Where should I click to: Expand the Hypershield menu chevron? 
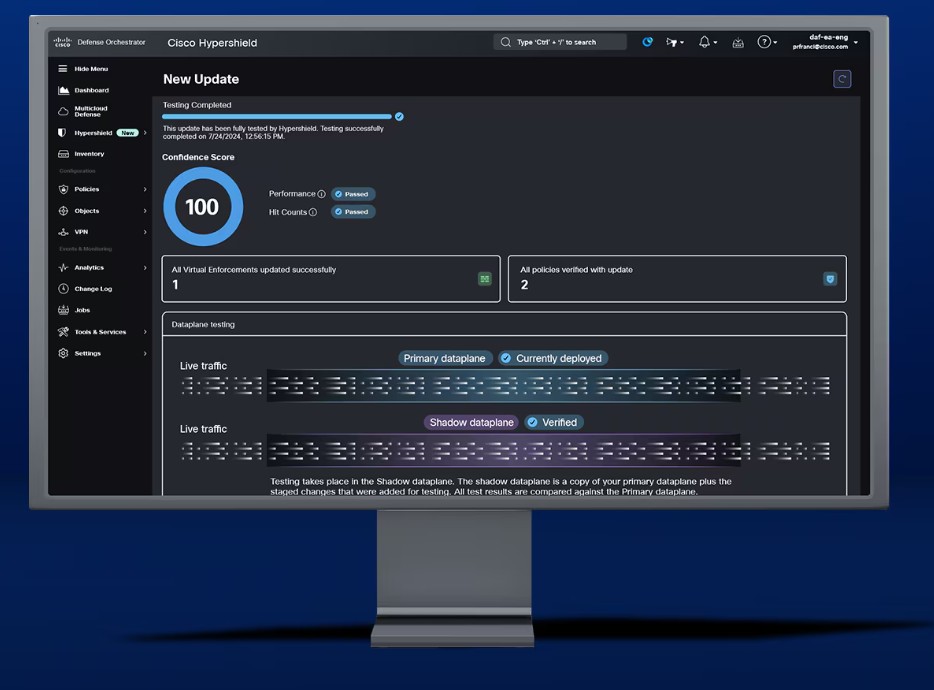pos(145,133)
